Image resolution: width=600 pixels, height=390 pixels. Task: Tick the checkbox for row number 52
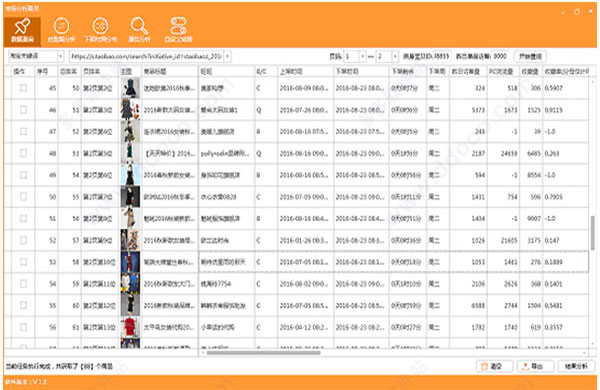pos(23,240)
